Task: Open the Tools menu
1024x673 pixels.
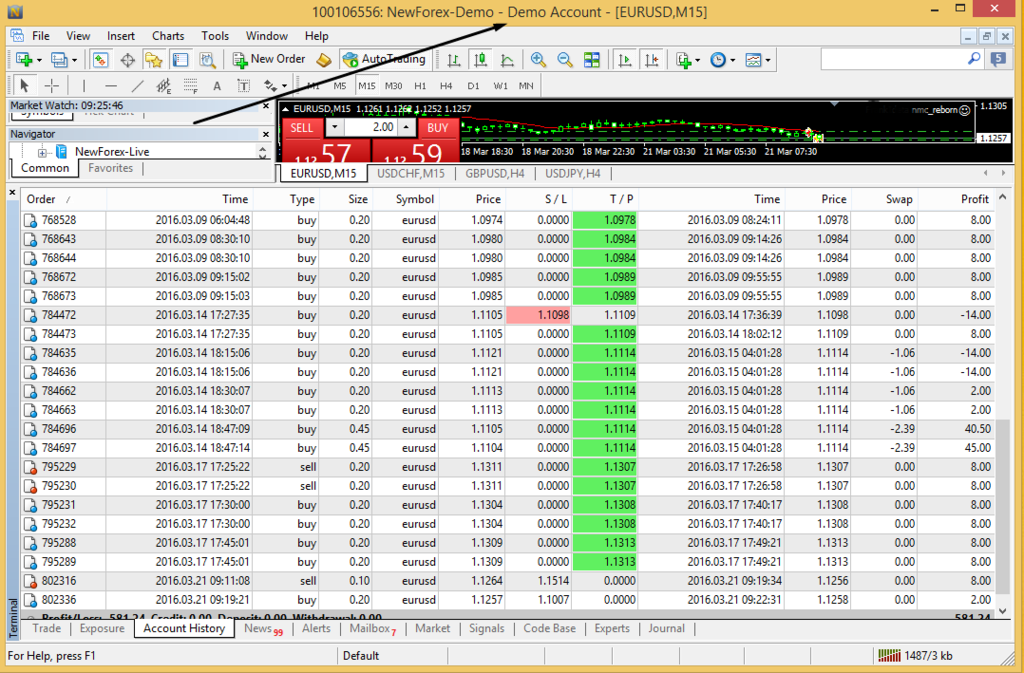Action: 215,36
